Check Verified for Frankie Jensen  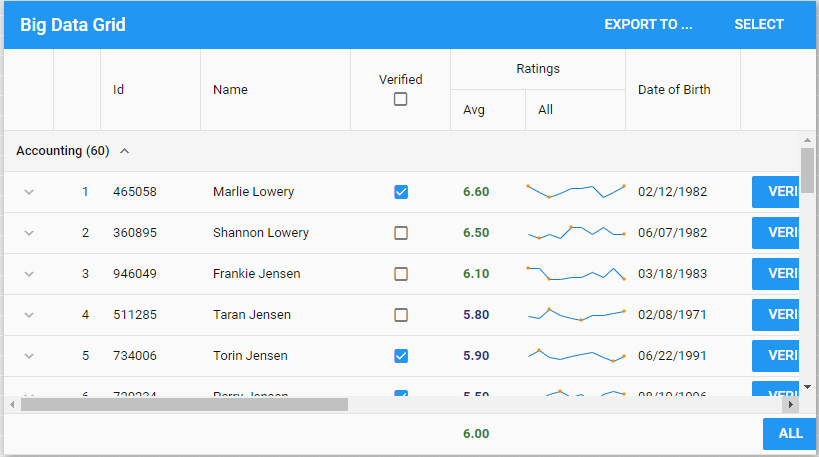(x=401, y=274)
